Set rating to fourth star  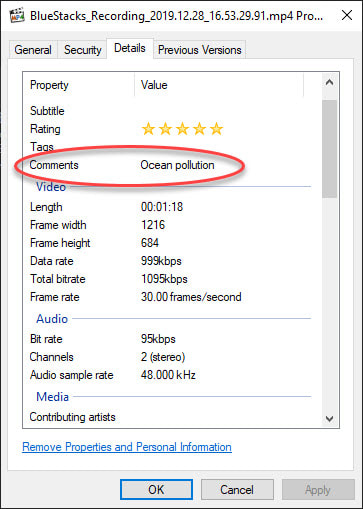click(x=199, y=129)
